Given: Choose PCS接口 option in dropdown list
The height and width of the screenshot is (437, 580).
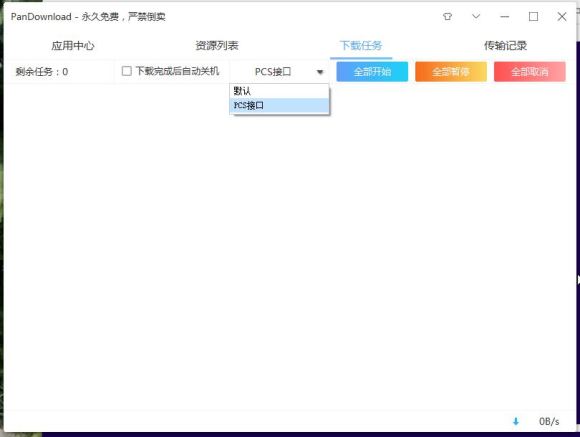Looking at the screenshot, I should click(x=279, y=105).
